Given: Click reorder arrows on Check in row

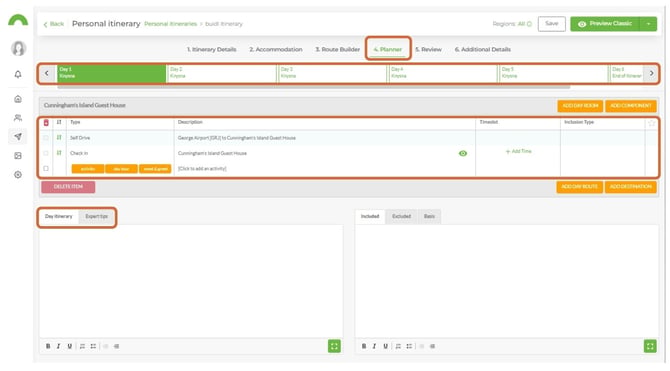Looking at the screenshot, I should point(59,153).
